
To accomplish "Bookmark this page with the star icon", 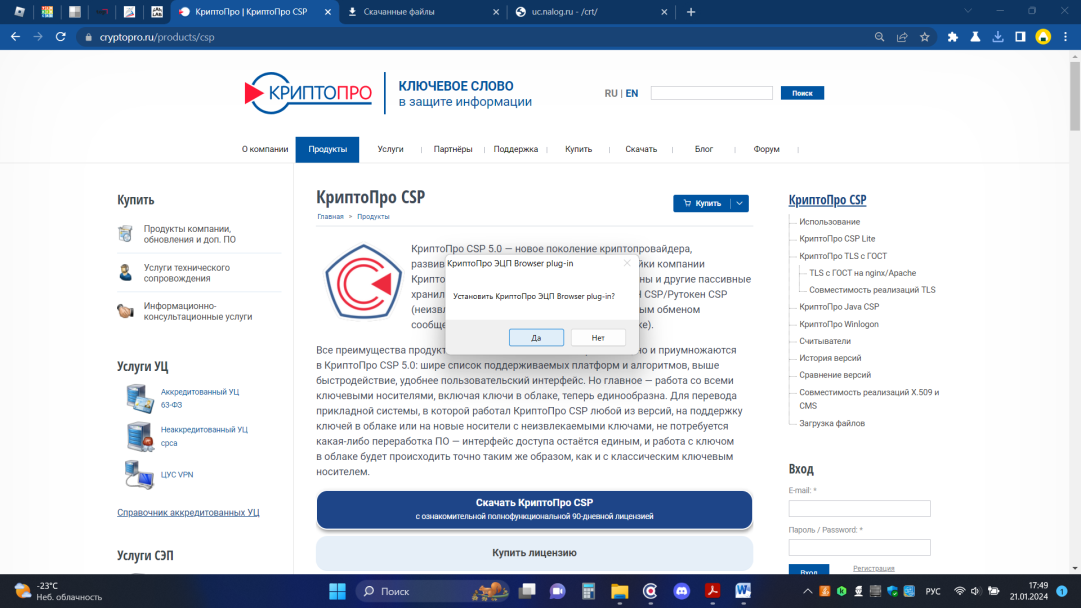I will [x=925, y=37].
